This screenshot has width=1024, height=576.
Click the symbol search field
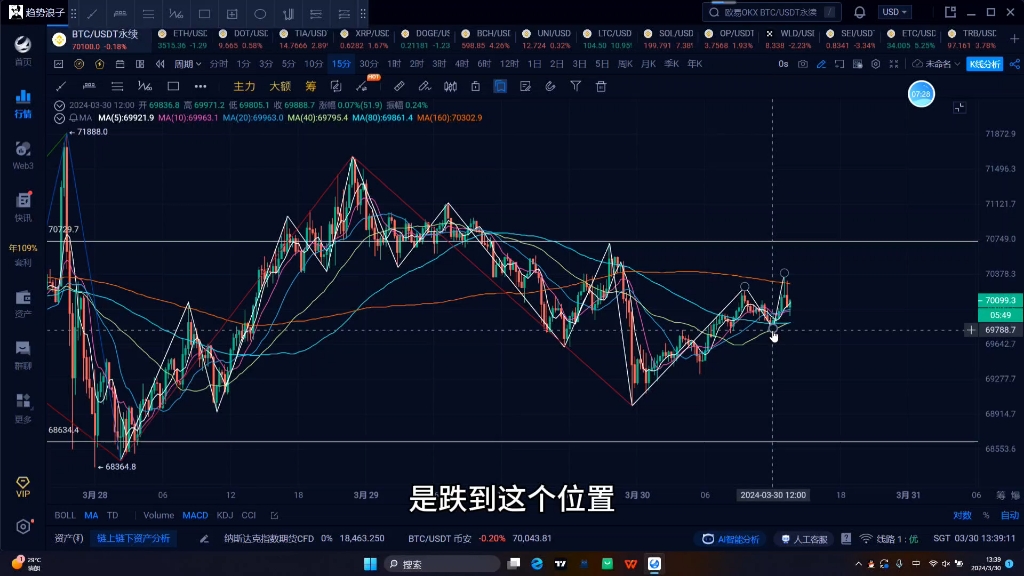(x=771, y=12)
